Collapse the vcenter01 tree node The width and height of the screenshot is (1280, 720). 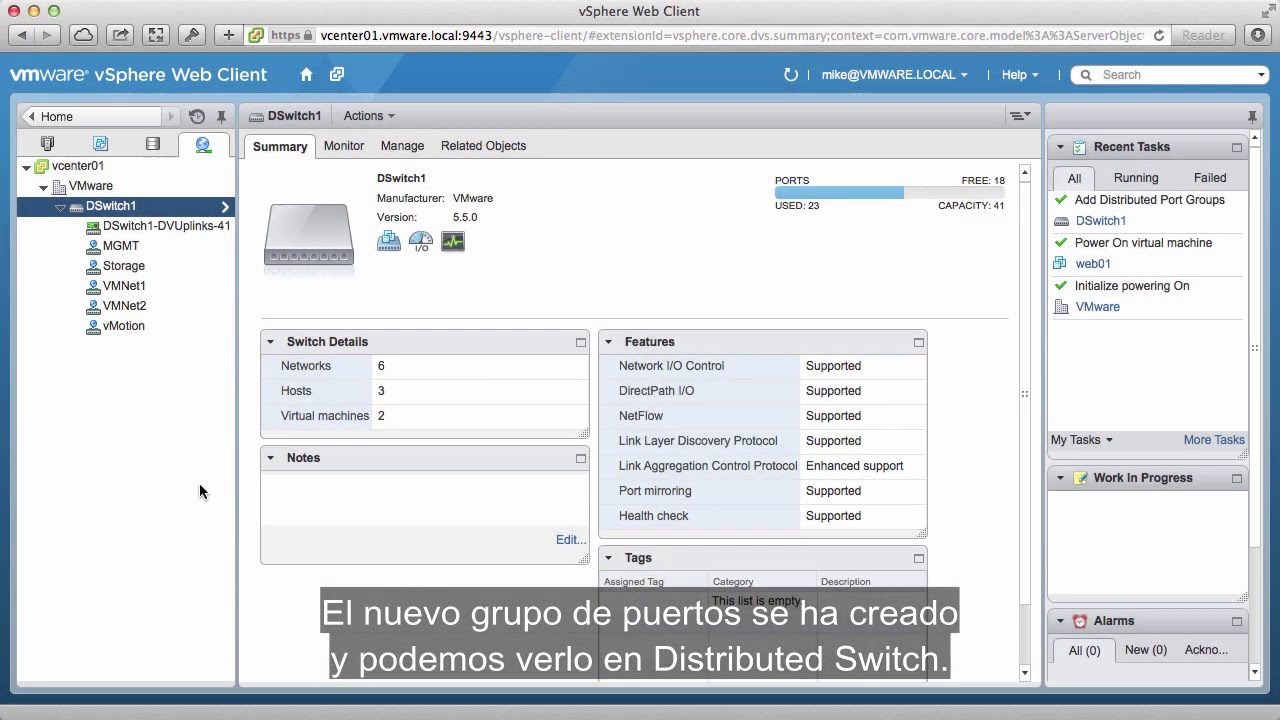pyautogui.click(x=26, y=167)
